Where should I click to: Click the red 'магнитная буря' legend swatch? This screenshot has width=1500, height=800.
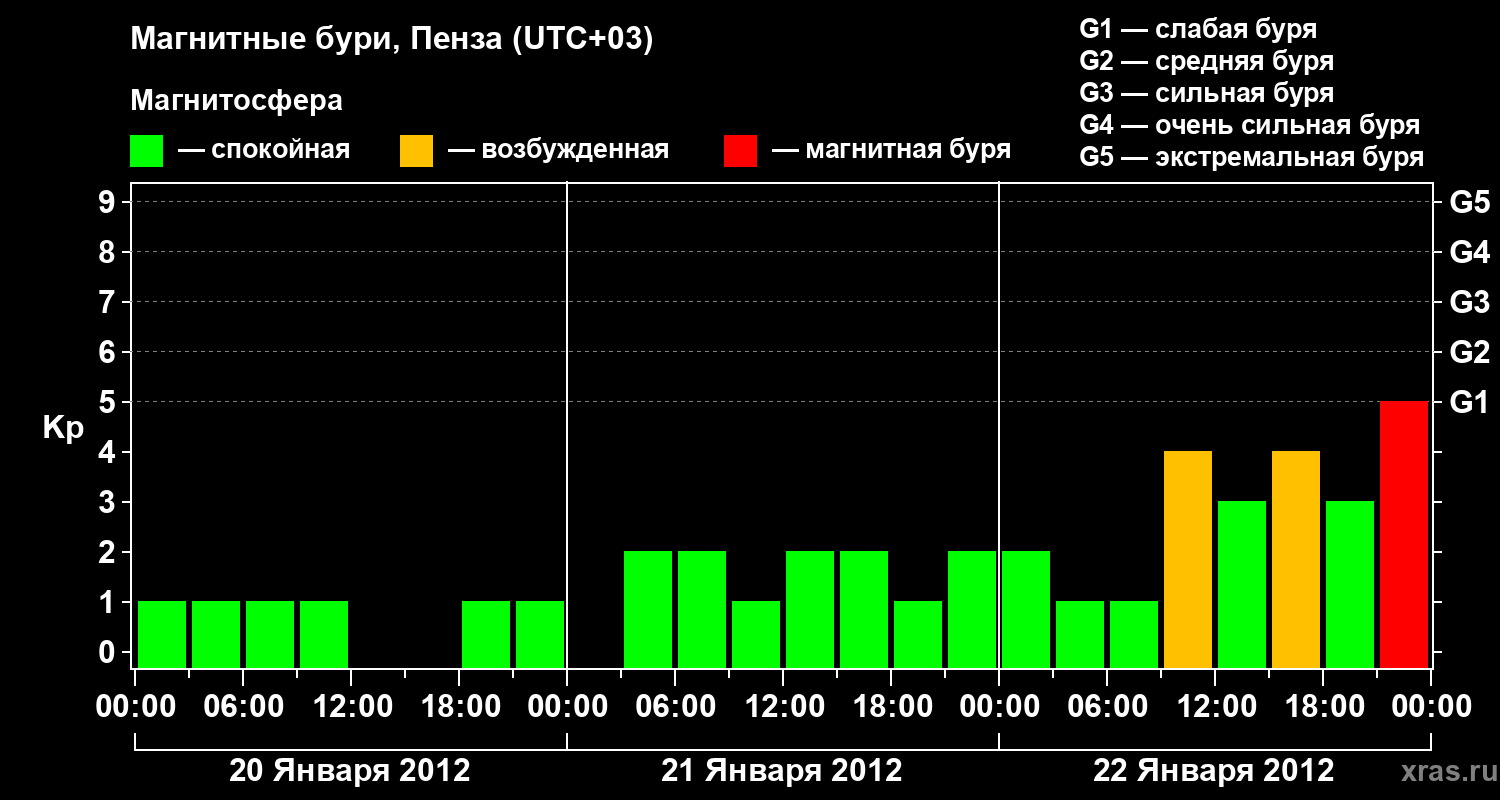click(x=741, y=151)
